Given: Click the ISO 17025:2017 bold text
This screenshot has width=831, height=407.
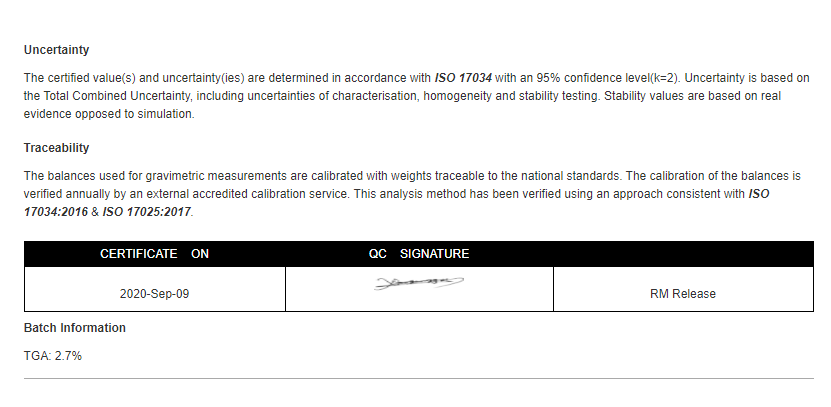Looking at the screenshot, I should pos(146,212).
